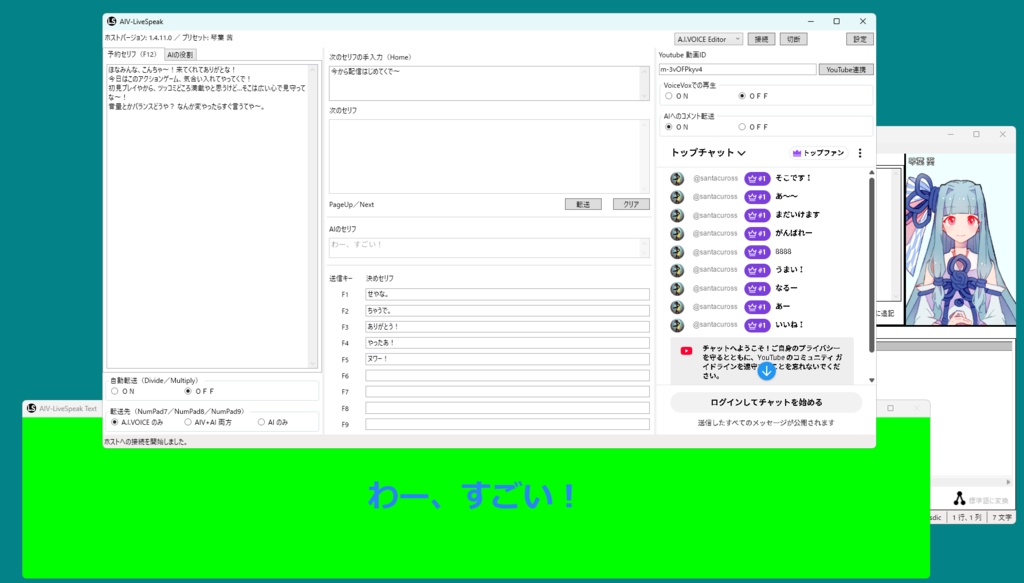Enable AIへのコメント転送 ON radio
The width and height of the screenshot is (1024, 583).
[669, 127]
